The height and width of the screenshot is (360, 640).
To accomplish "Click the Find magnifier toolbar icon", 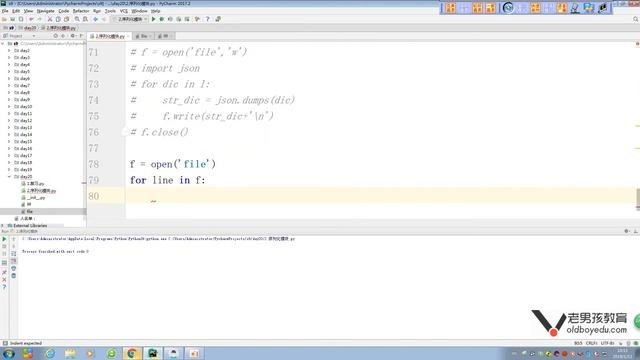I will pyautogui.click(x=77, y=19).
